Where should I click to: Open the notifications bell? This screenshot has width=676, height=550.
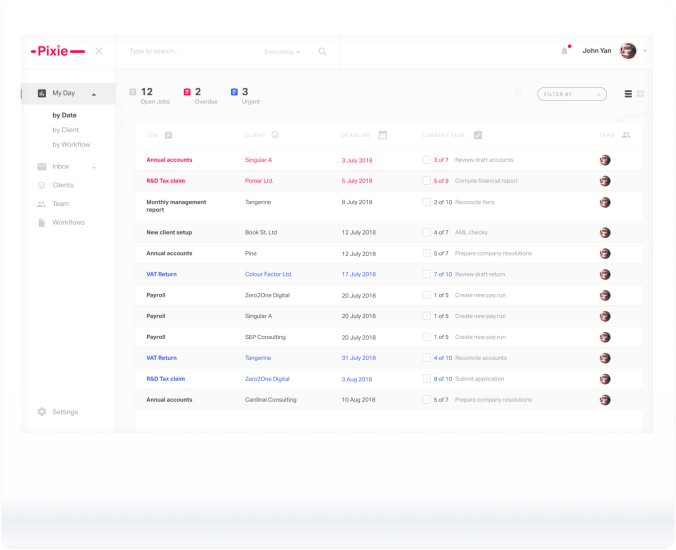click(x=564, y=51)
